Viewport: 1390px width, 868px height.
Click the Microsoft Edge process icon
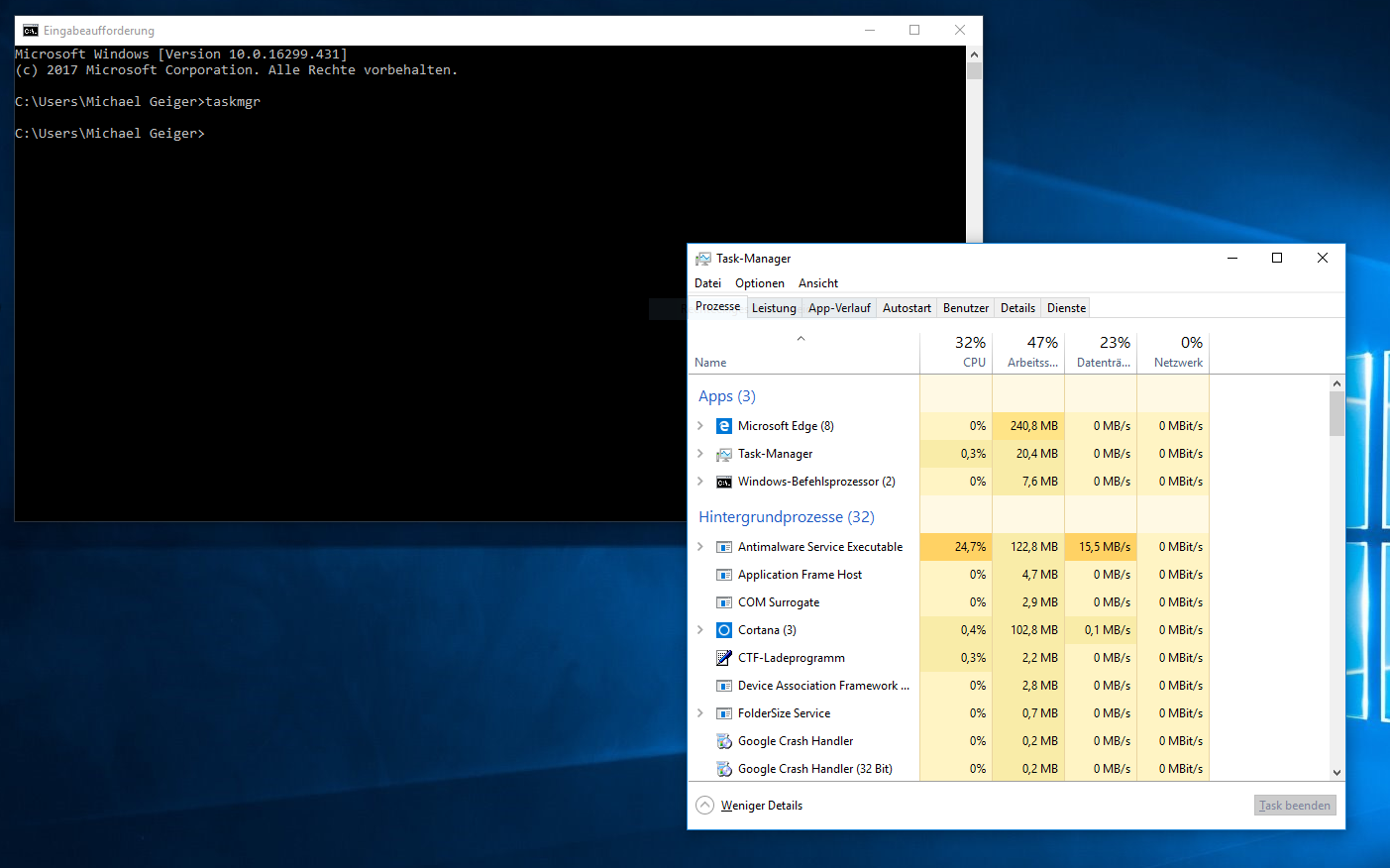coord(724,426)
